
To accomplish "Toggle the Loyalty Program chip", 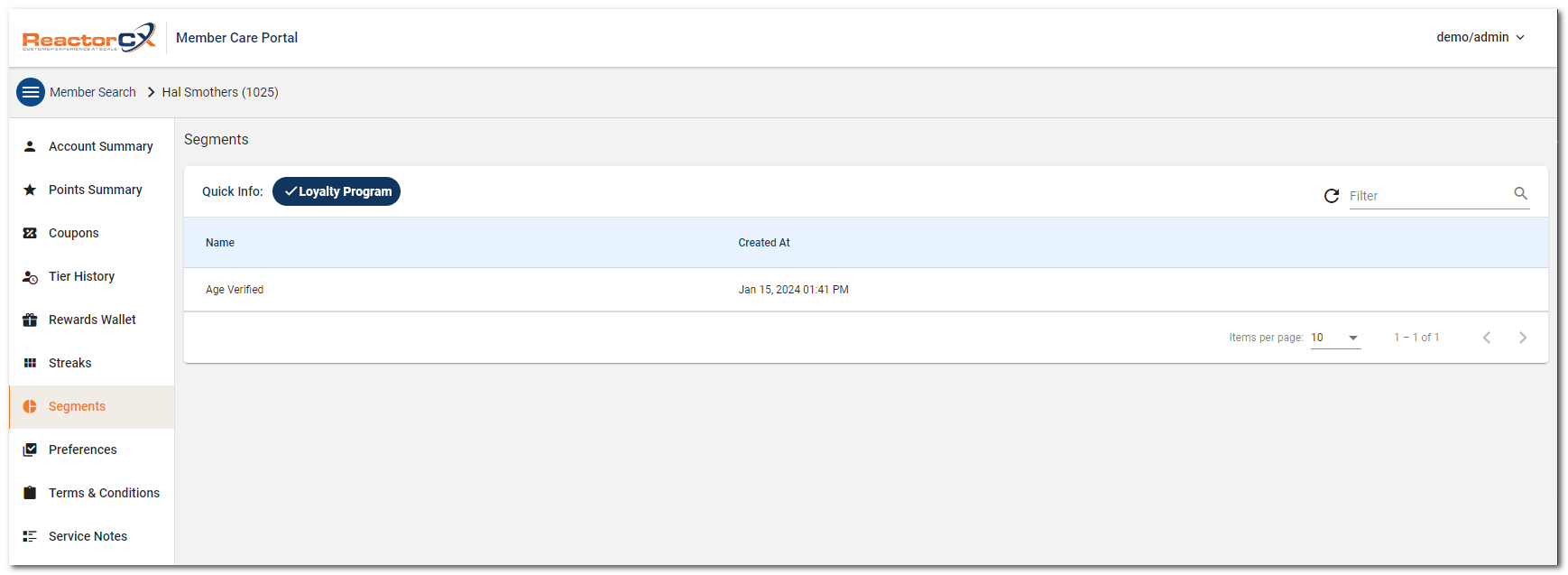I will (337, 191).
